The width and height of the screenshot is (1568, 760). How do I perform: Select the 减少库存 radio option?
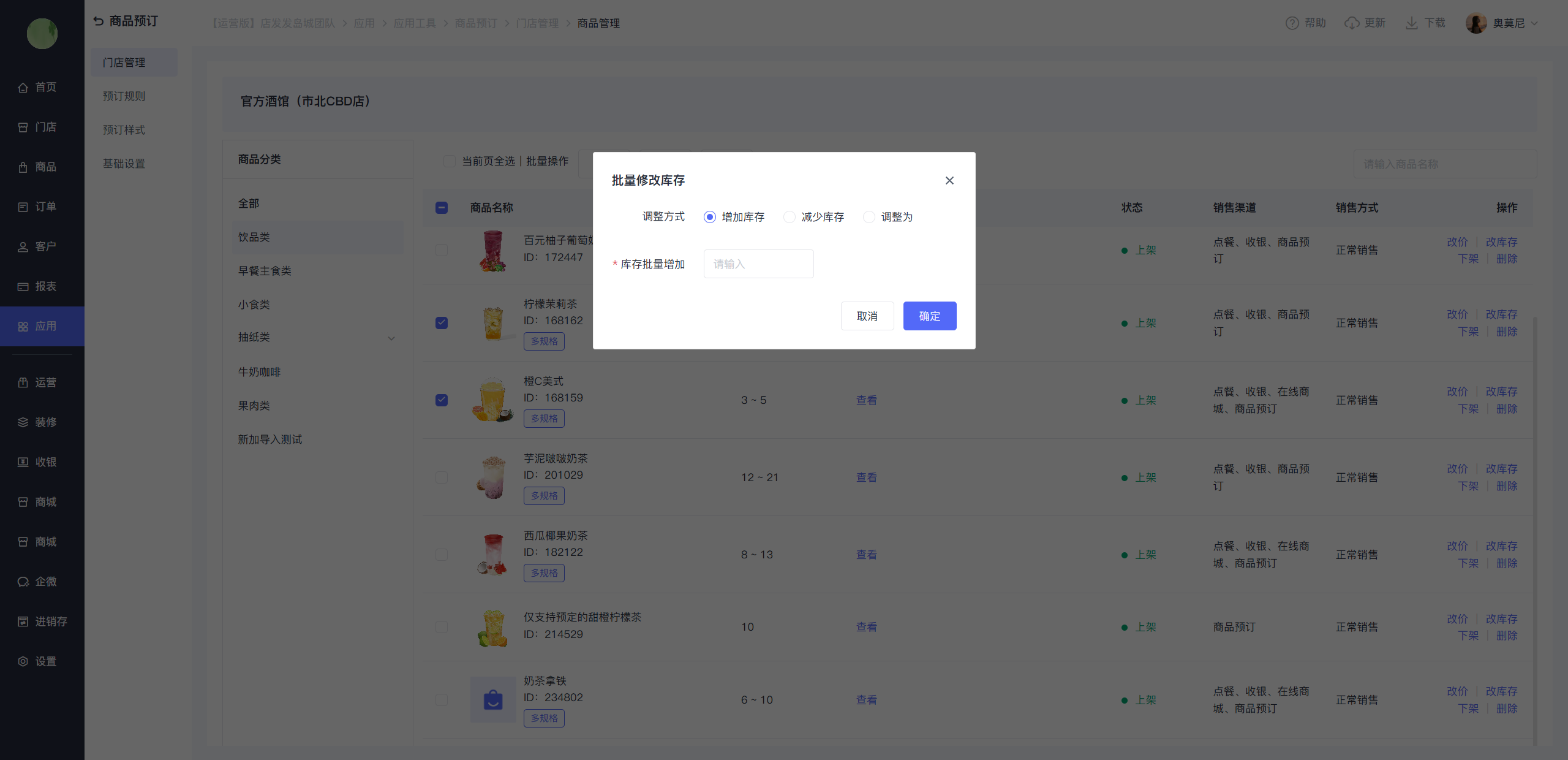(x=790, y=217)
